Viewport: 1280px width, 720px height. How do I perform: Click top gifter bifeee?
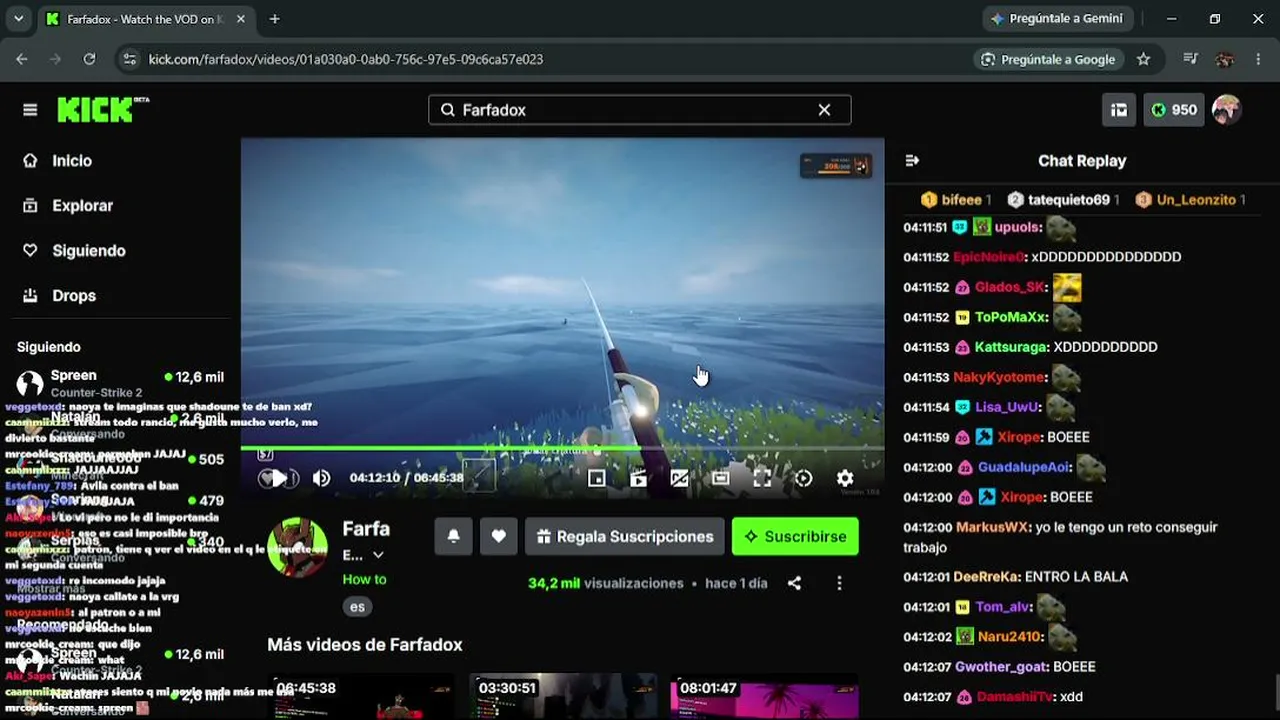pos(955,200)
